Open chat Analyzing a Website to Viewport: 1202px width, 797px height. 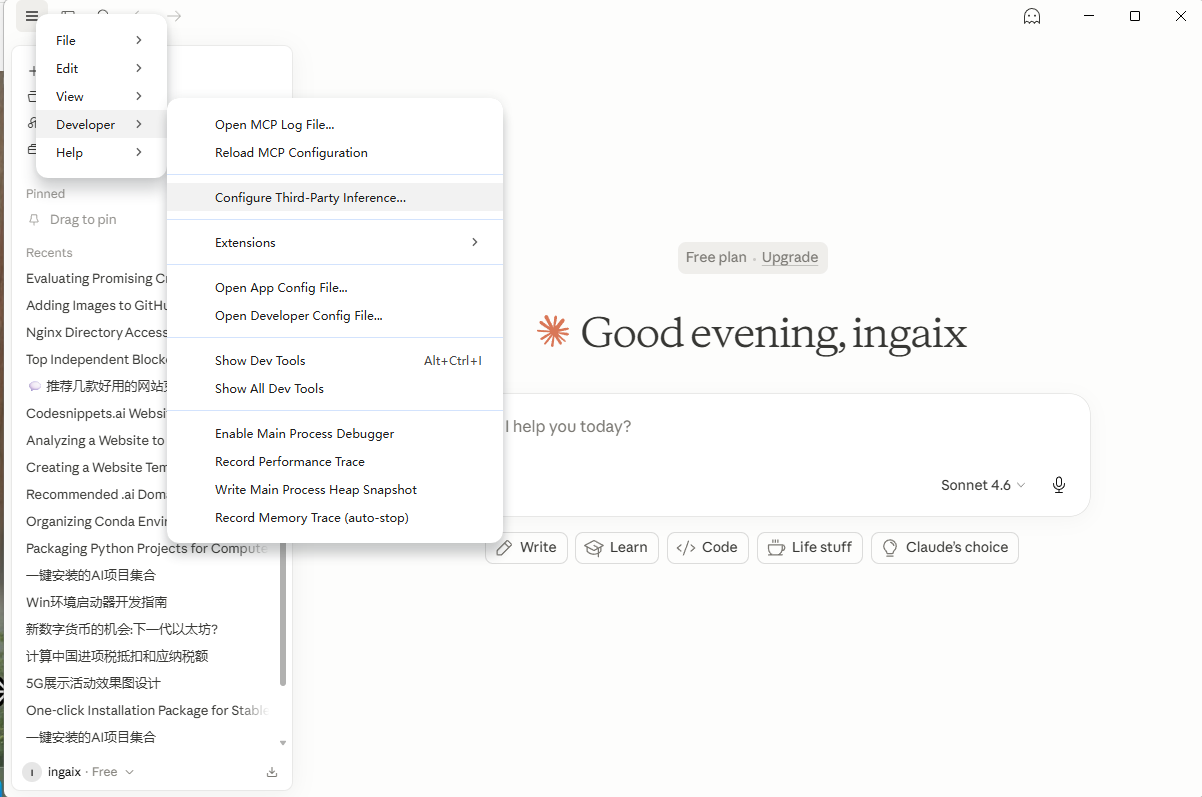tap(96, 440)
